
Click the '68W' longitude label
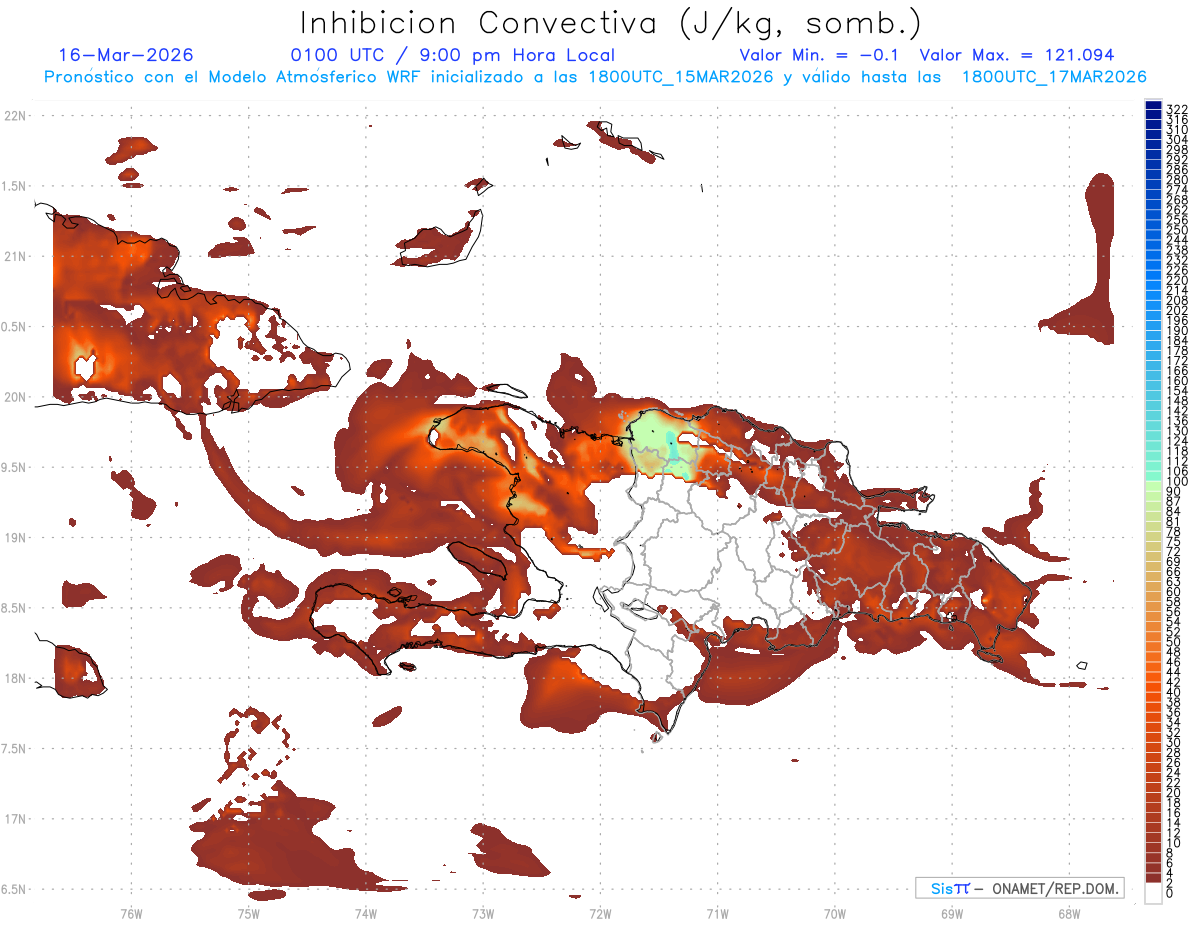pos(1068,913)
